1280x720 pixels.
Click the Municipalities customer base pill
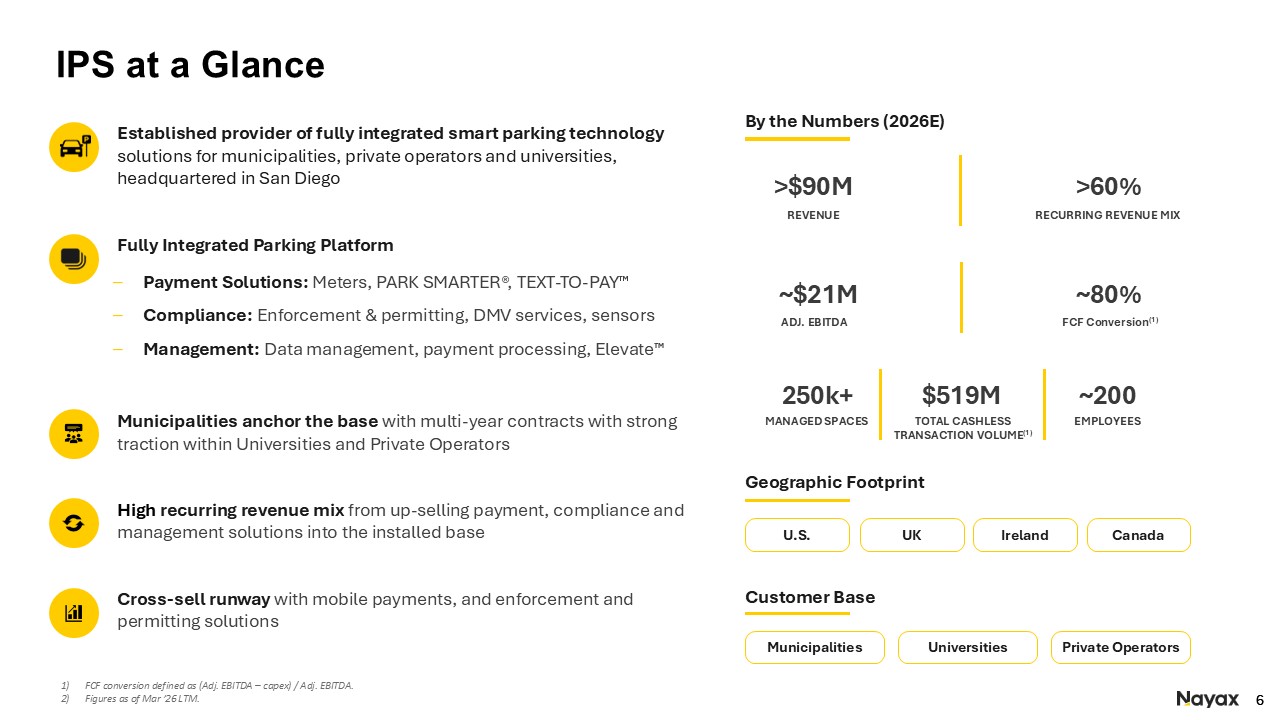click(815, 647)
